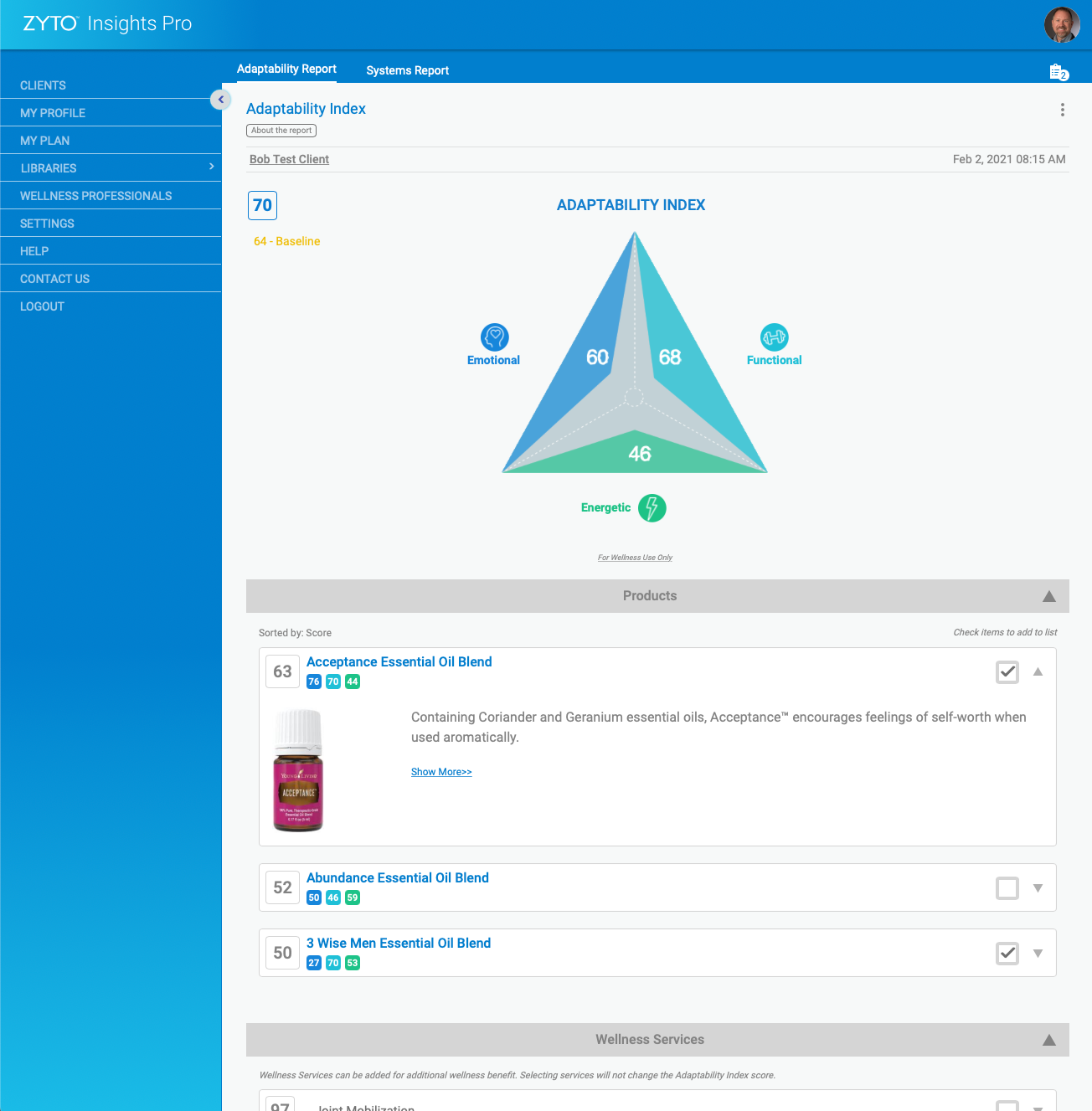This screenshot has height=1111, width=1092.
Task: Click the 64 - Baseline label
Action: [x=286, y=241]
